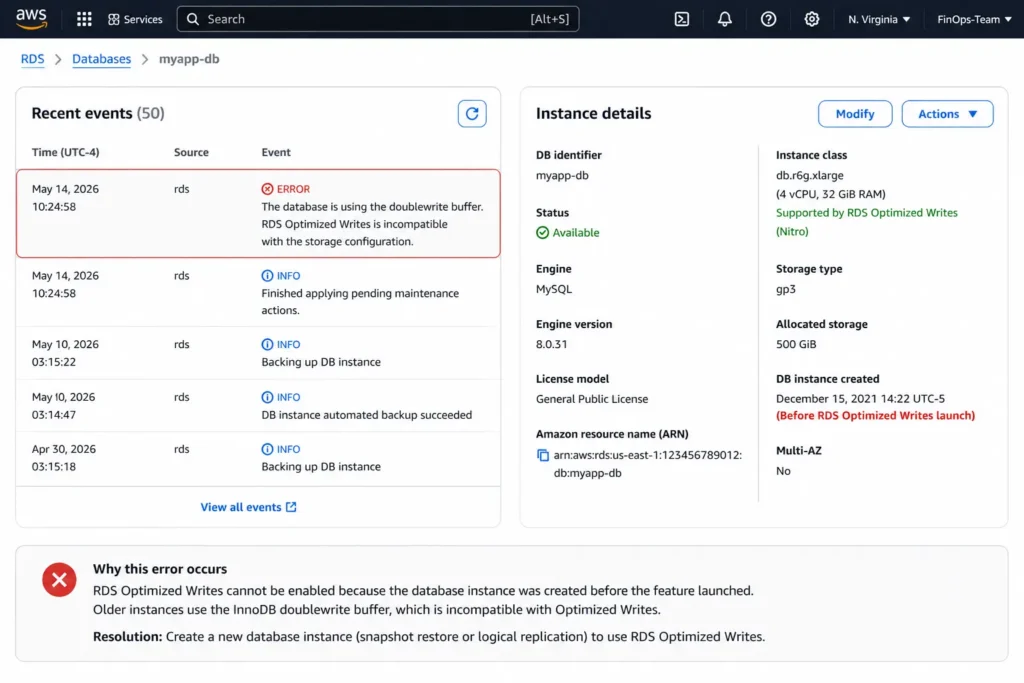This screenshot has width=1024, height=683.
Task: Click the red ERROR icon in first event
Action: pos(267,189)
